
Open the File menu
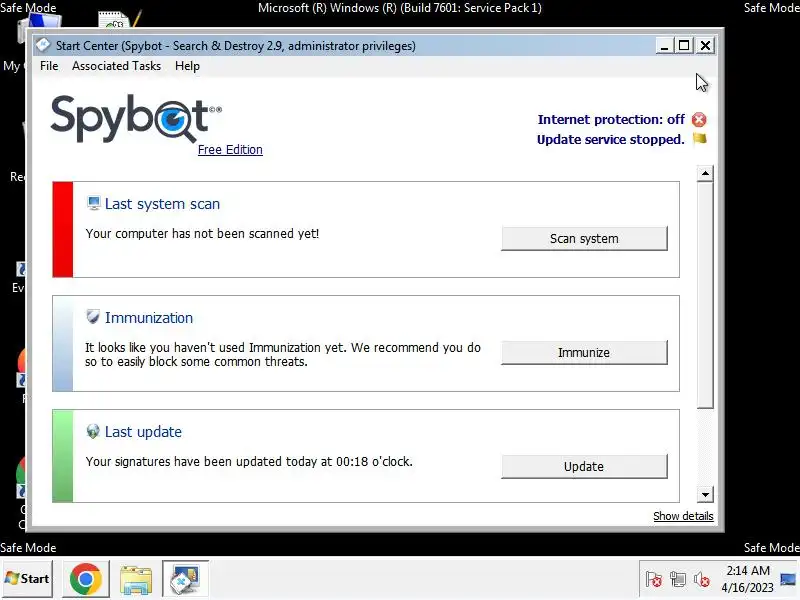tap(49, 66)
